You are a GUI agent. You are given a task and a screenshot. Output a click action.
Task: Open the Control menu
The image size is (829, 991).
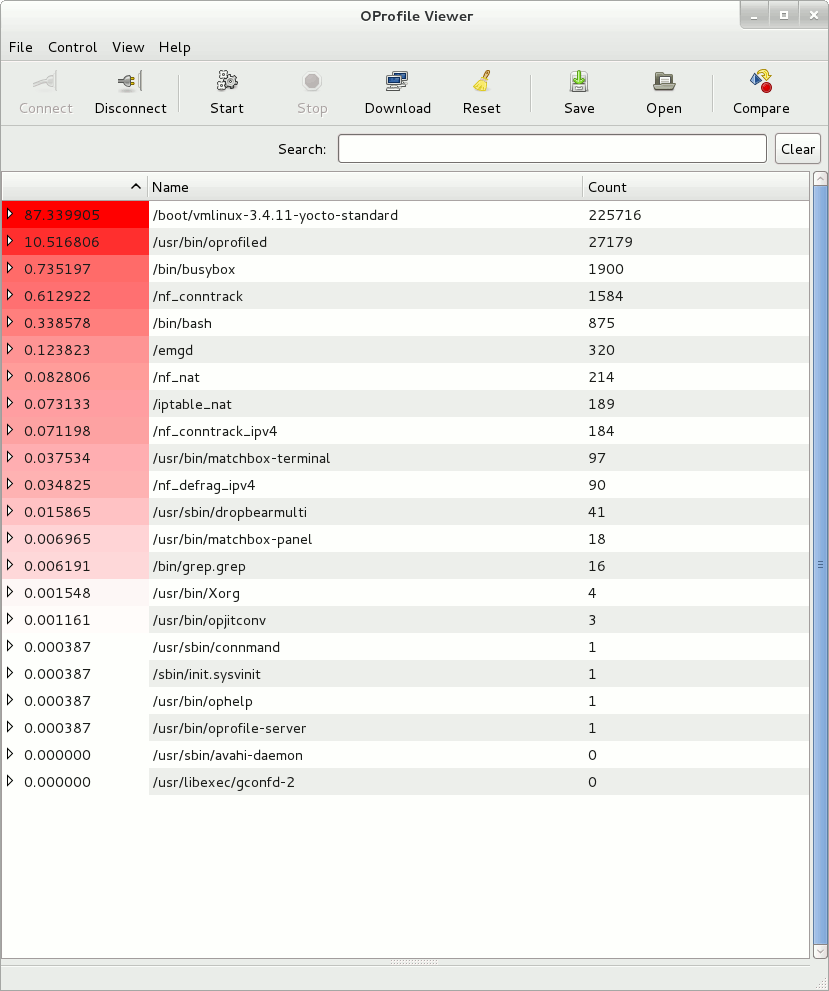[73, 47]
